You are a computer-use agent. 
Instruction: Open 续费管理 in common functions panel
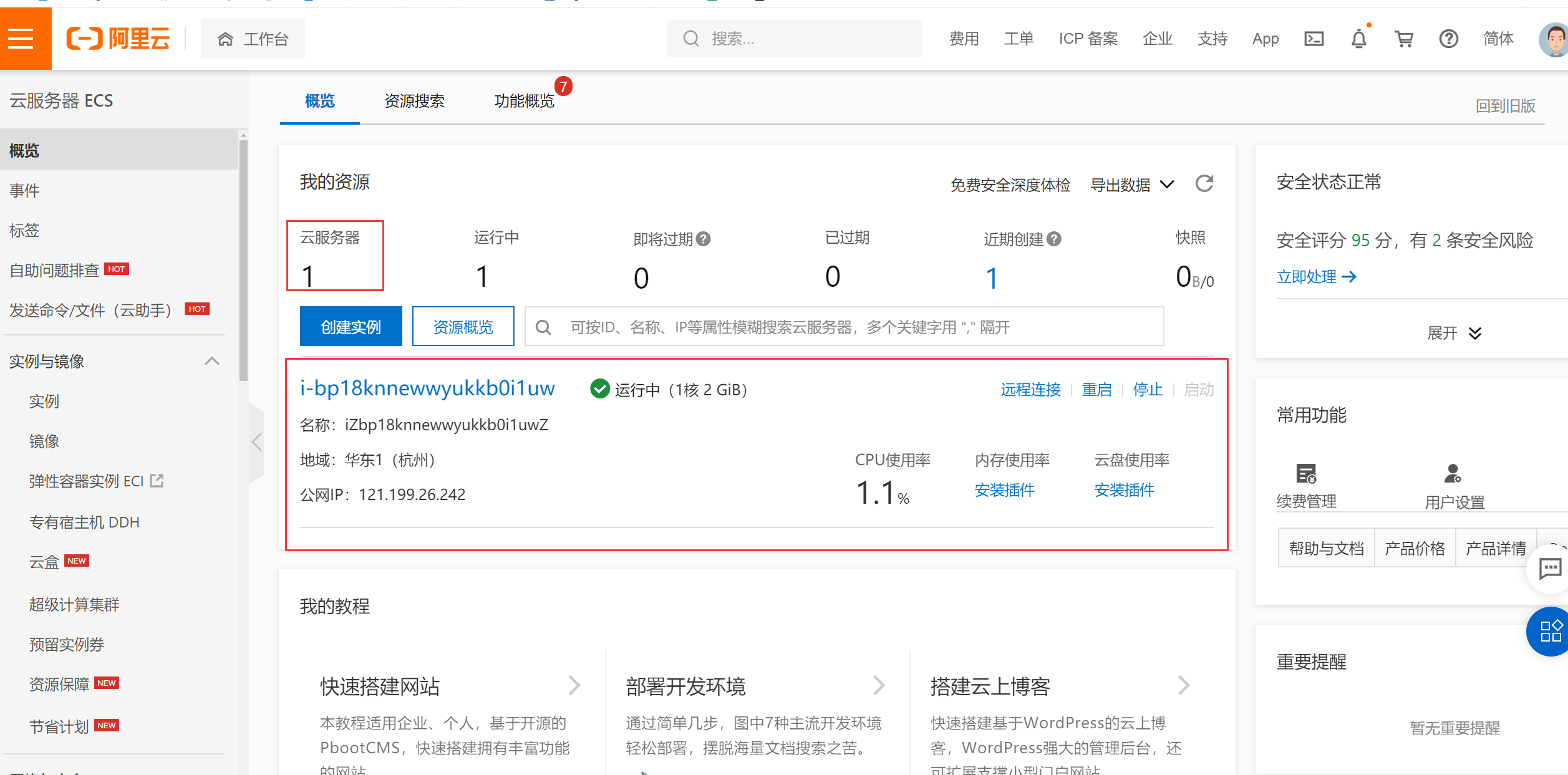1306,486
